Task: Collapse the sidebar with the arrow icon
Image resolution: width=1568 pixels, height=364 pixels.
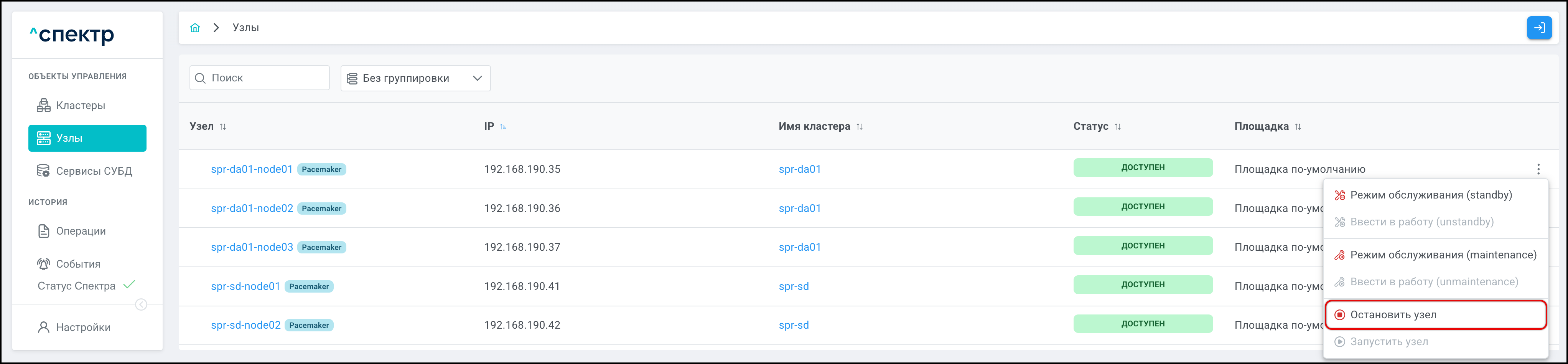Action: [141, 304]
